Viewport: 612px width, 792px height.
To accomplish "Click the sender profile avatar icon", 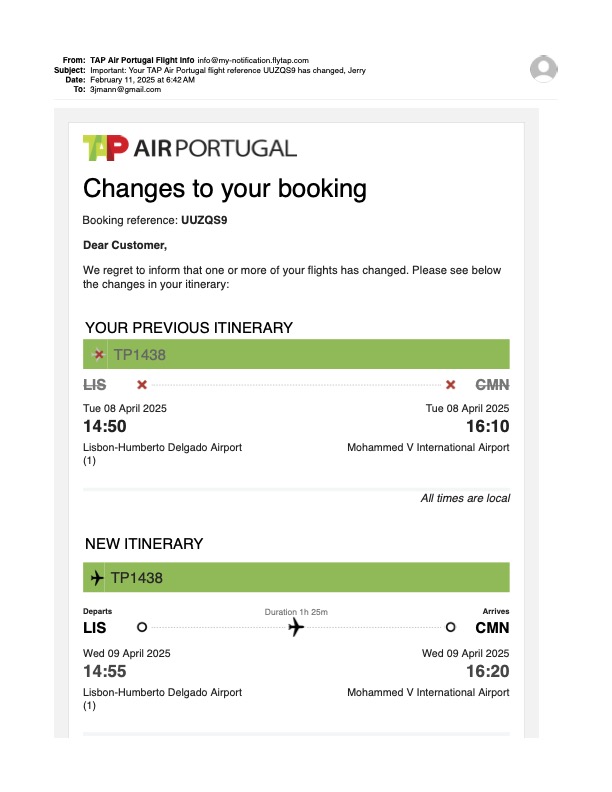I will (544, 69).
